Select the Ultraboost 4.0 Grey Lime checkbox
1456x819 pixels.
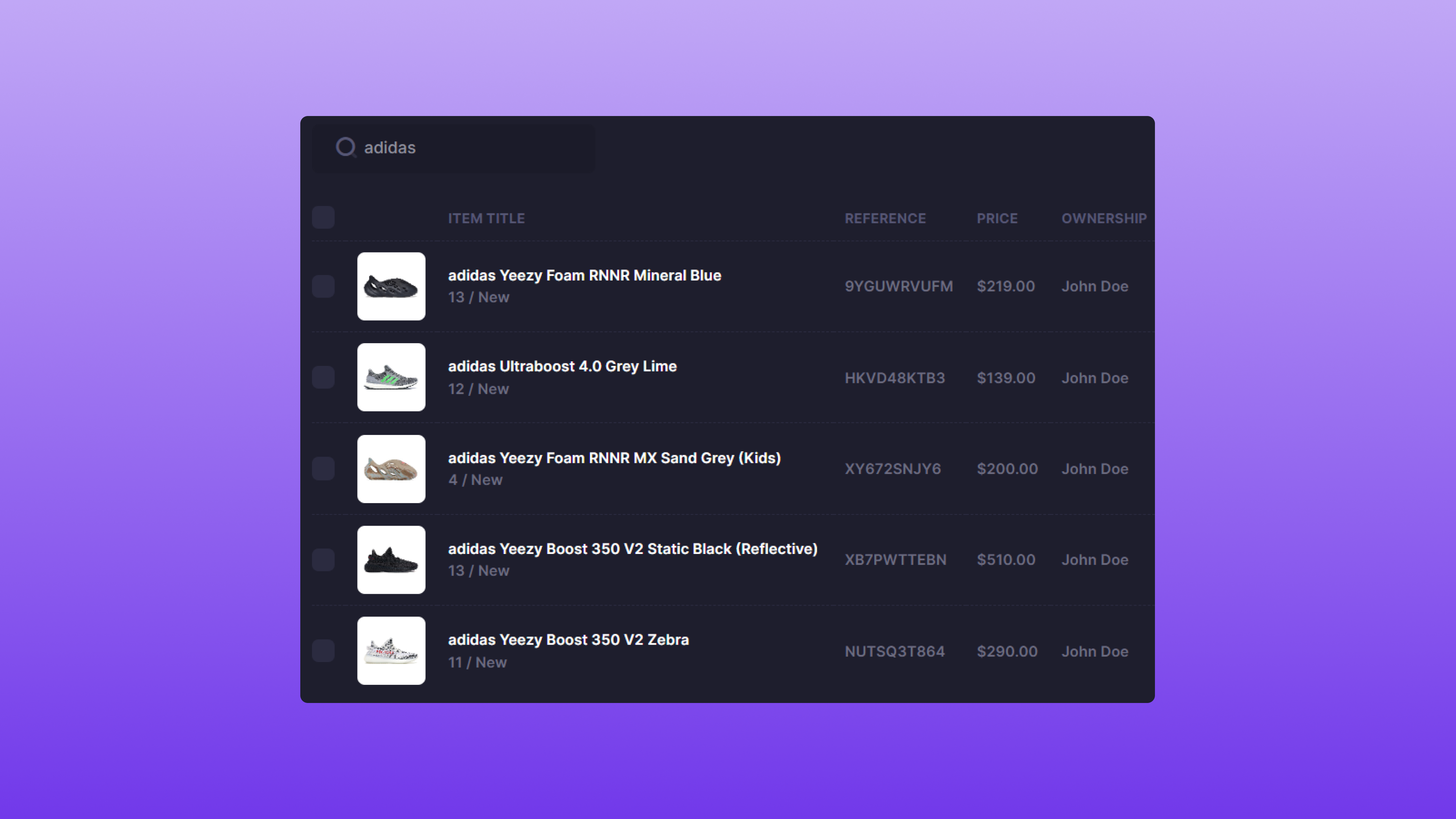point(323,377)
